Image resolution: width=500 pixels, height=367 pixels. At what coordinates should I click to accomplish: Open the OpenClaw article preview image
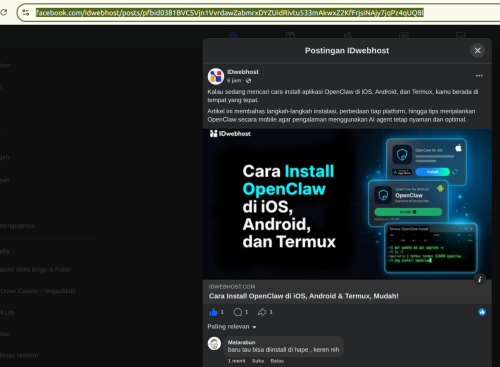(x=347, y=204)
